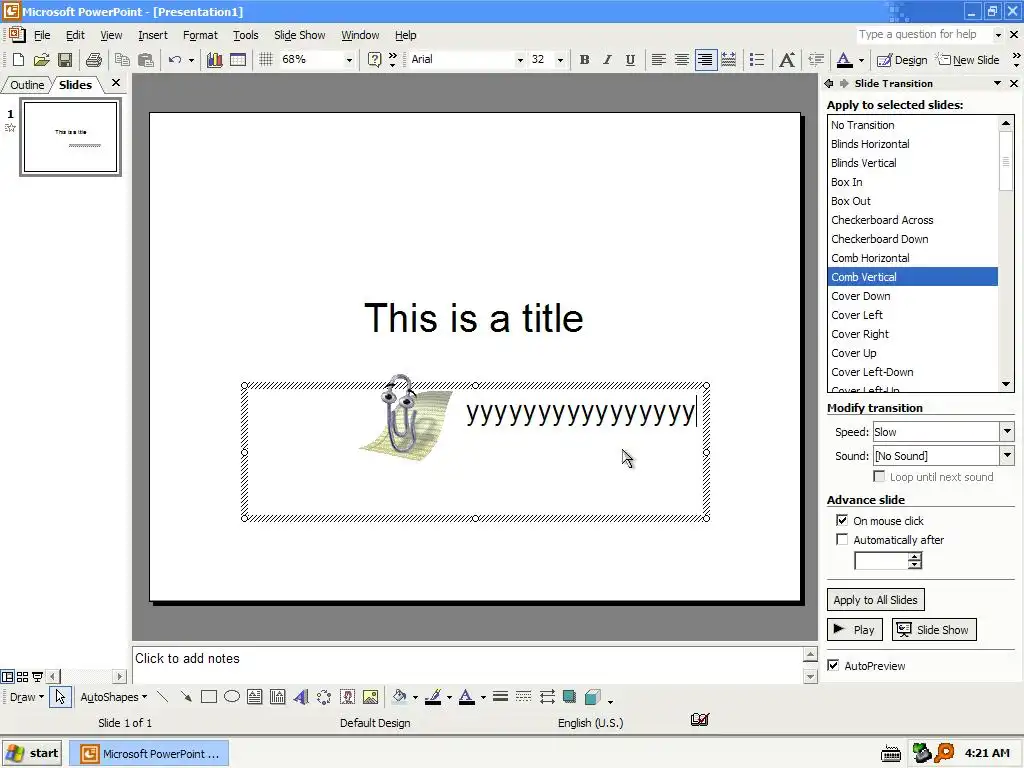Click the Text Box tool icon
The height and width of the screenshot is (768, 1024).
point(255,697)
